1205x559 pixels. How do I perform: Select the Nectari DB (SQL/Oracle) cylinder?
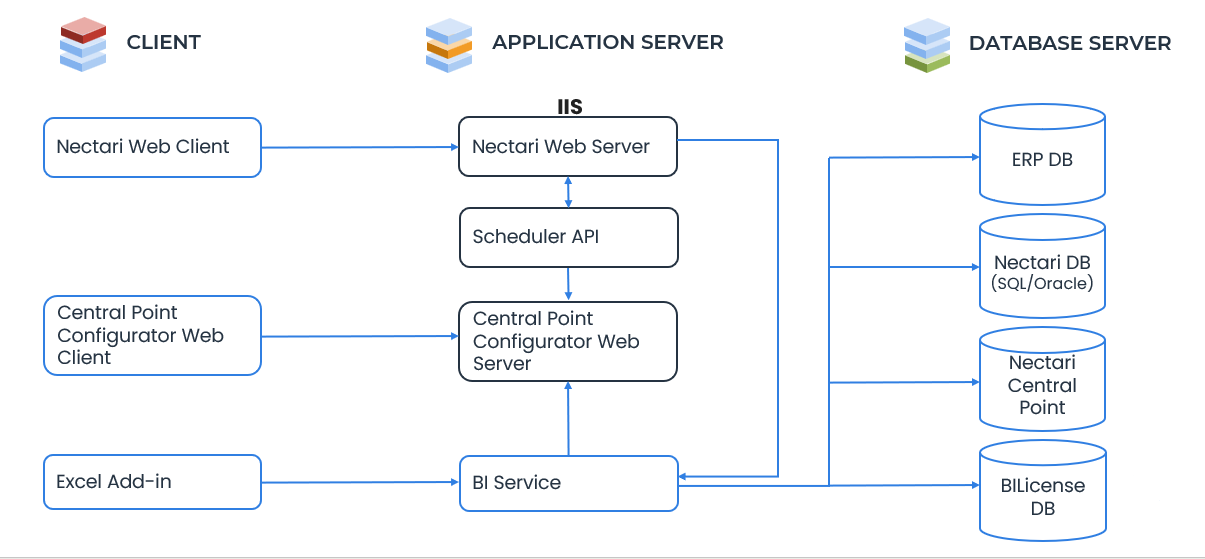pyautogui.click(x=1042, y=271)
